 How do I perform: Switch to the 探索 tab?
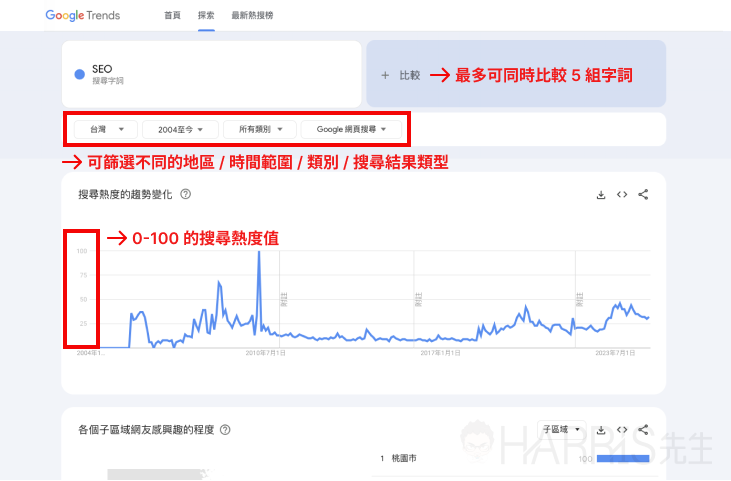206,15
